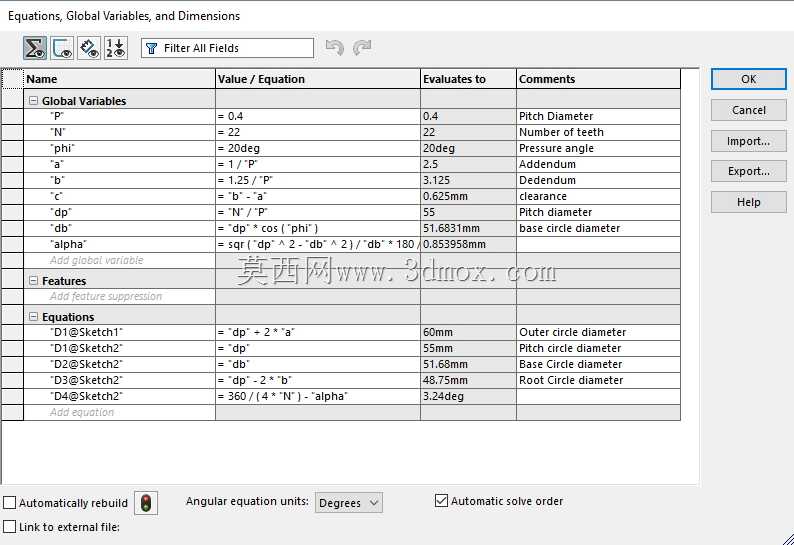Click the = 1.25 / "P" equation cell
Viewport: 794px width, 545px height.
tap(318, 180)
